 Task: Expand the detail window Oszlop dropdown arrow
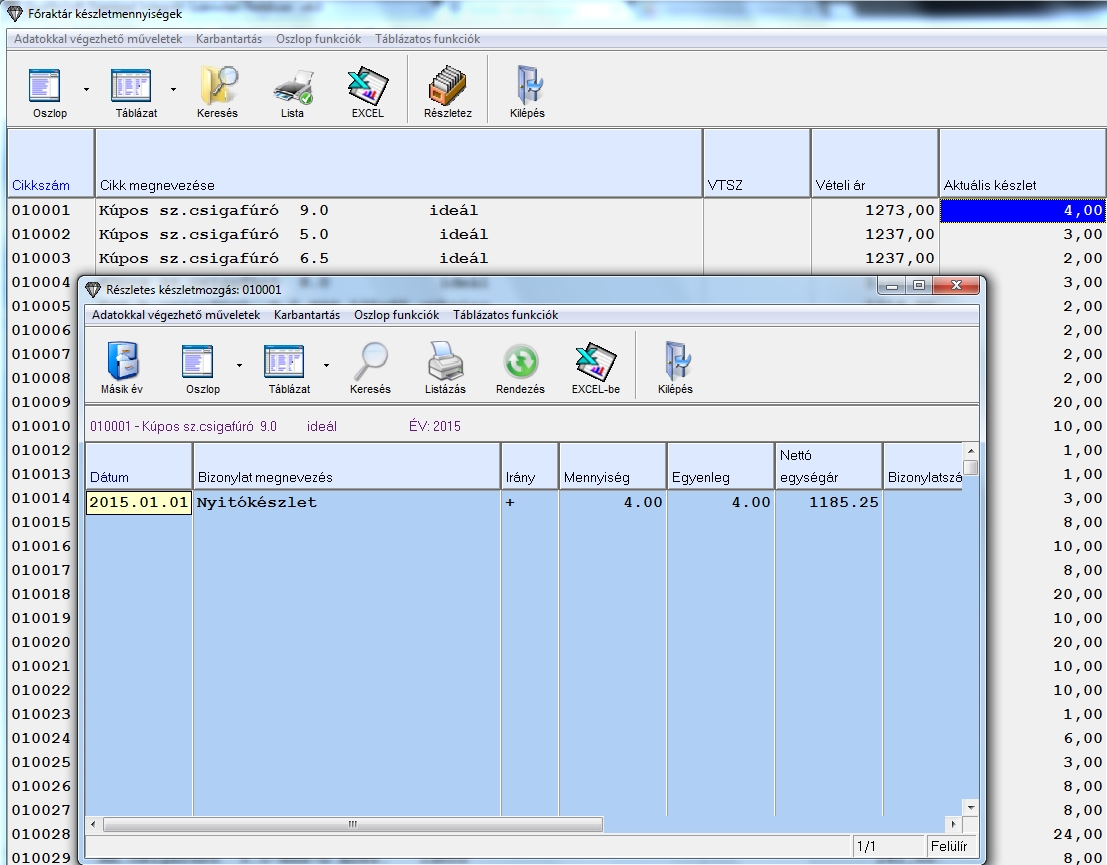coord(239,365)
